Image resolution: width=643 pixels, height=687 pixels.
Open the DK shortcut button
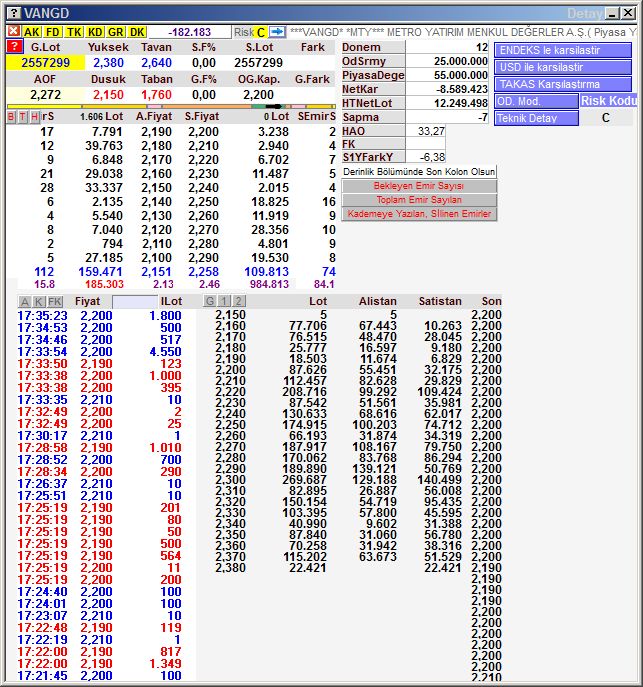(x=137, y=32)
